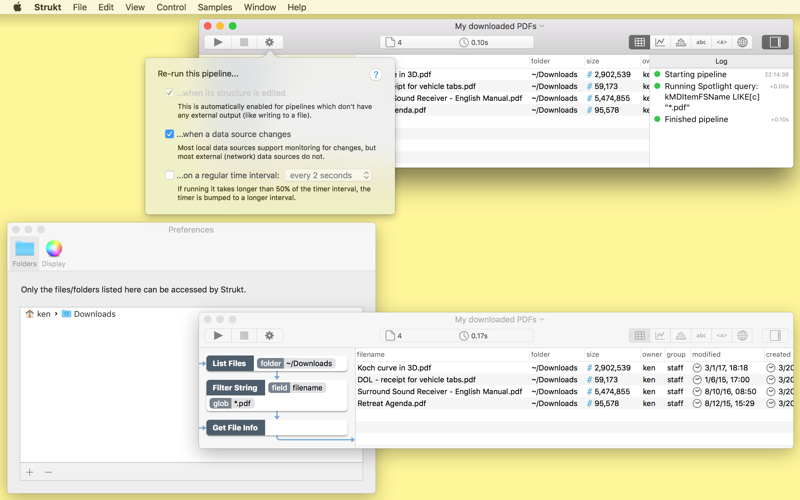The width and height of the screenshot is (800, 500).
Task: Open bottom window title 'My downloaded PDFs' dropdown
Action: point(499,319)
